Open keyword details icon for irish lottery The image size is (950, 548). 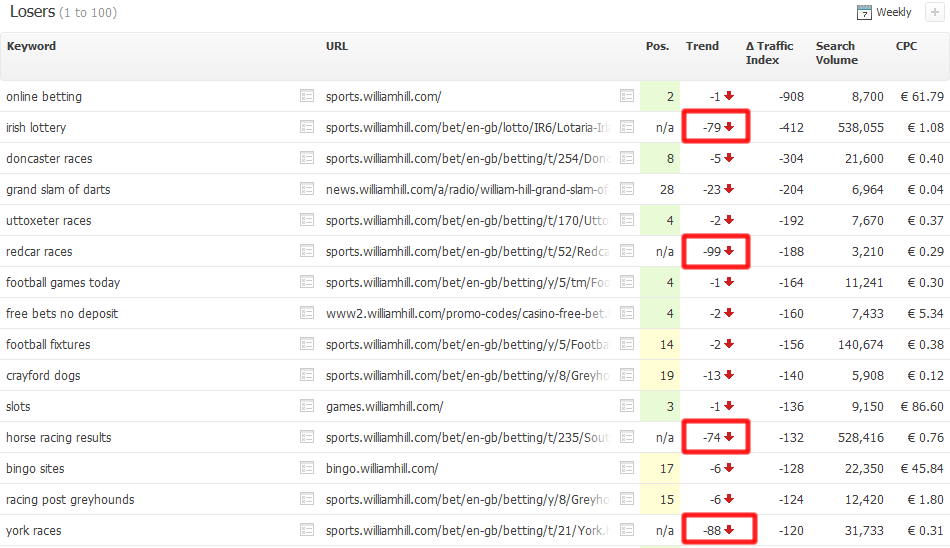coord(307,127)
